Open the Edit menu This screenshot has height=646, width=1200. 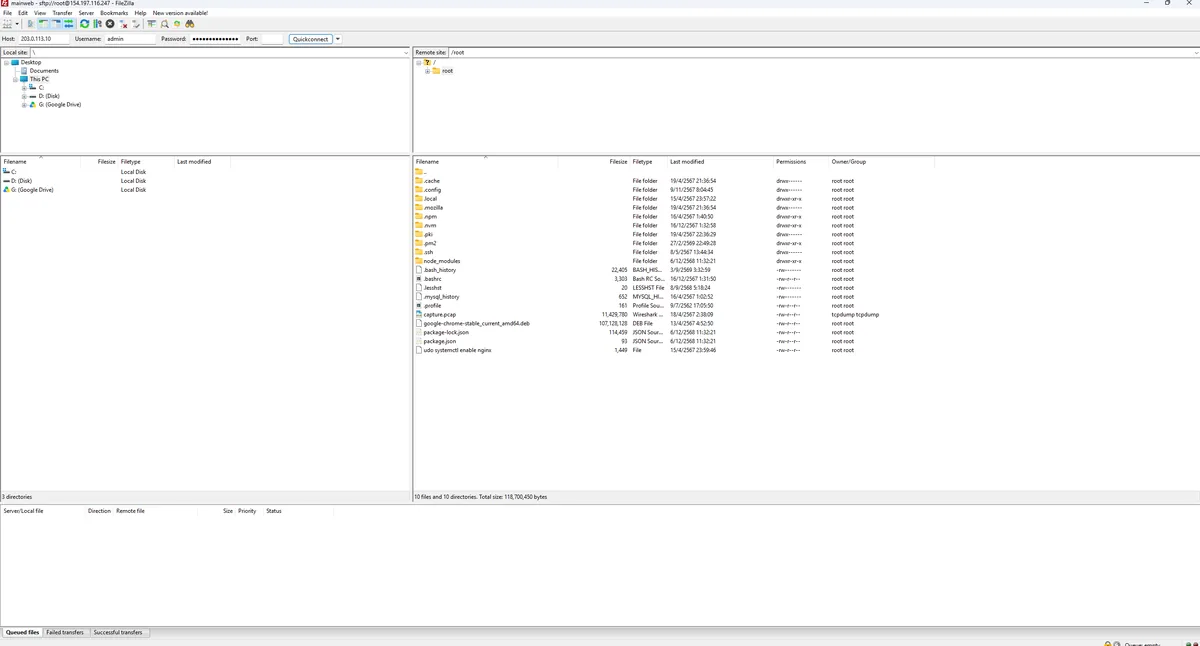tap(23, 13)
